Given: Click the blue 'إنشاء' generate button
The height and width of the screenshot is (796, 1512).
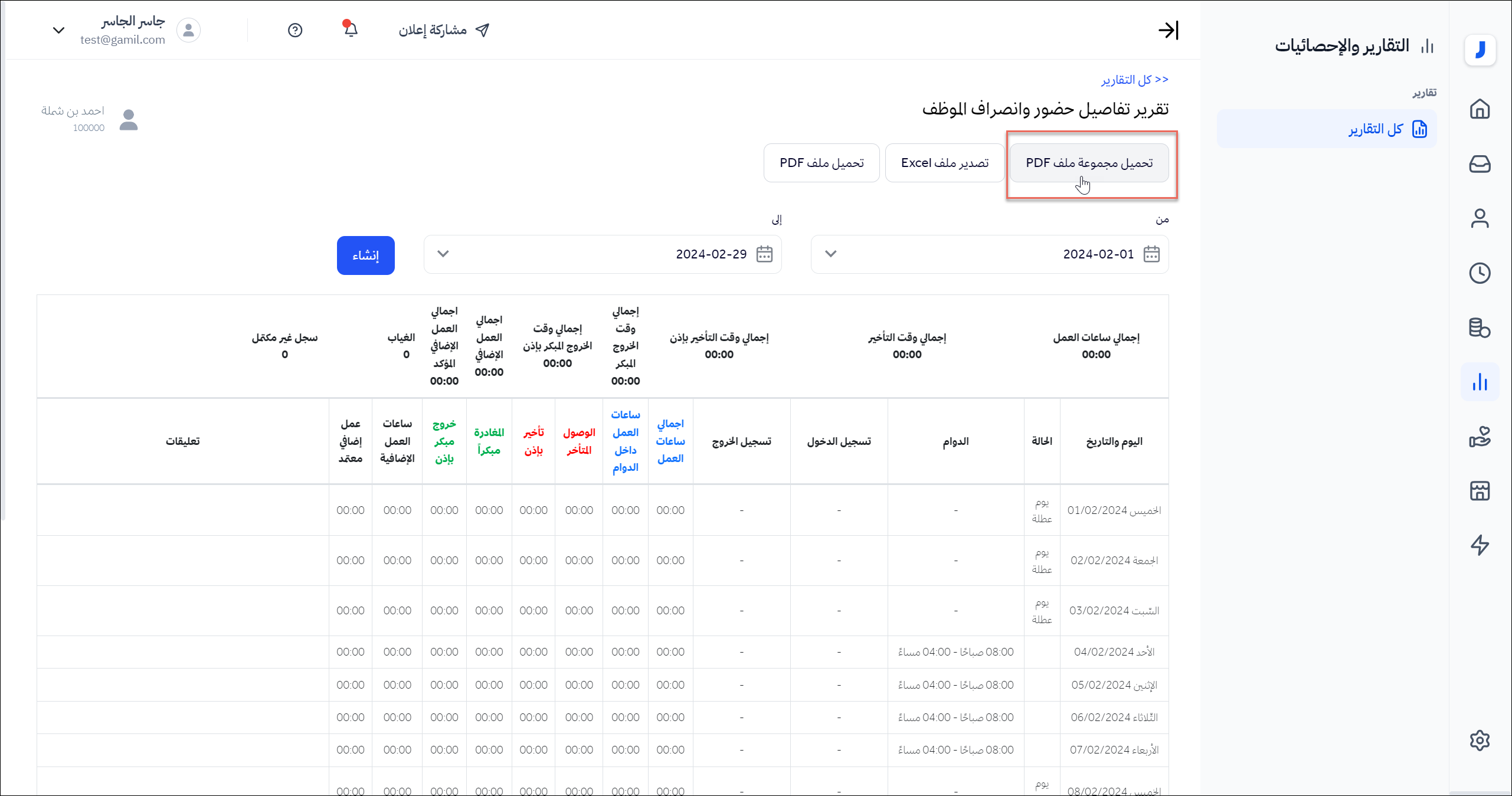Looking at the screenshot, I should click(365, 255).
